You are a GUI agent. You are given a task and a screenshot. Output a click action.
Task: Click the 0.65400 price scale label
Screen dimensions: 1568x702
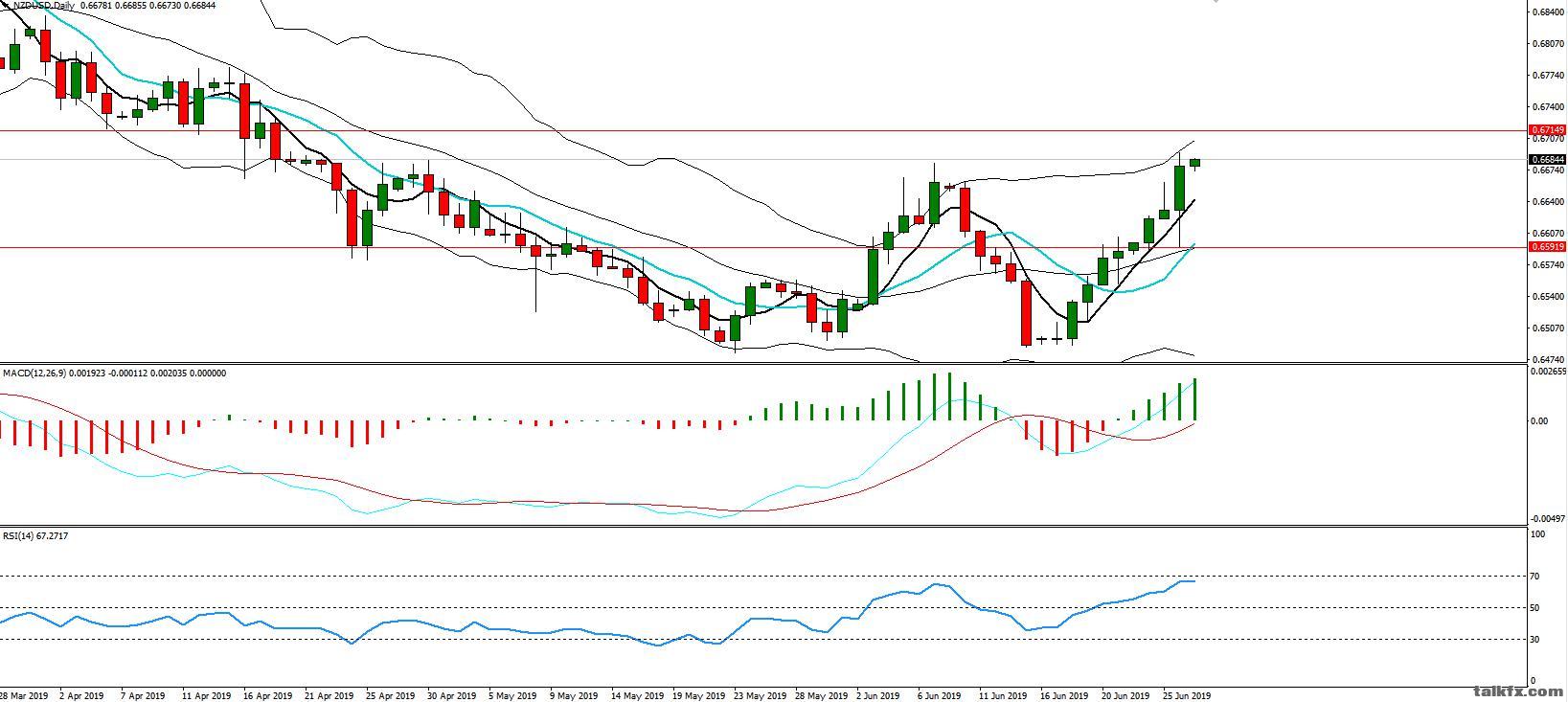point(1548,297)
